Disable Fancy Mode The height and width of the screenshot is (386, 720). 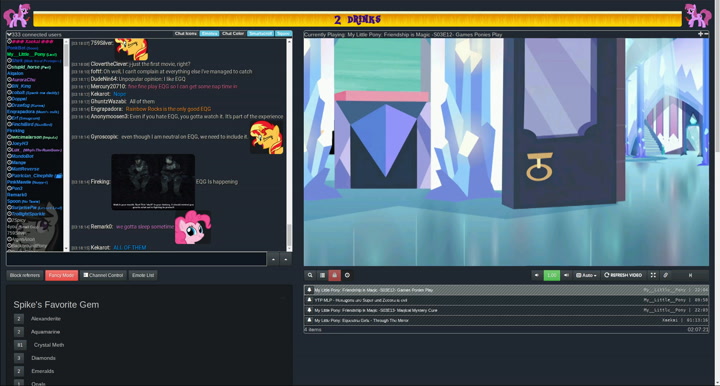point(62,275)
